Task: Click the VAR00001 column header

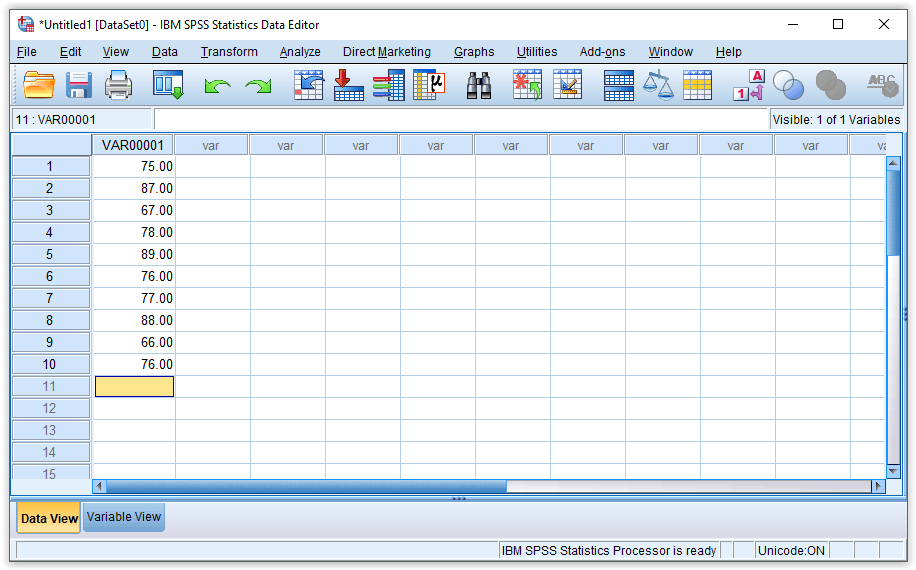Action: click(133, 145)
